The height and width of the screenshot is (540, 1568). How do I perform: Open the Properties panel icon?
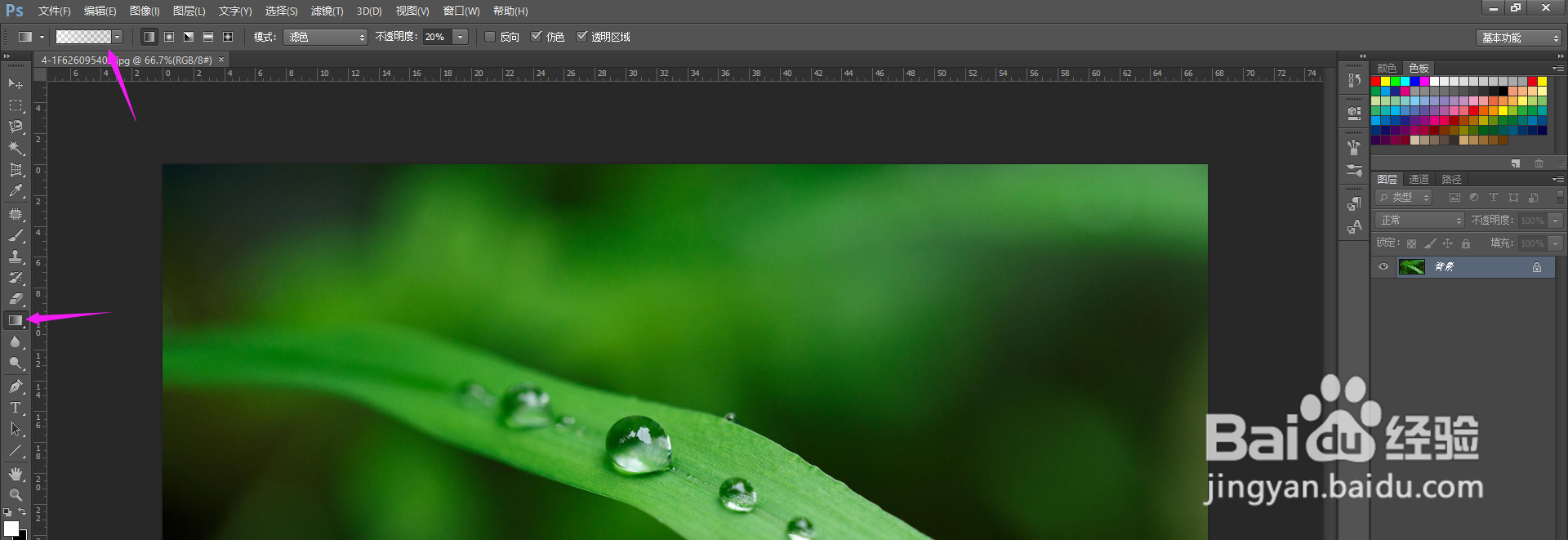1354,113
